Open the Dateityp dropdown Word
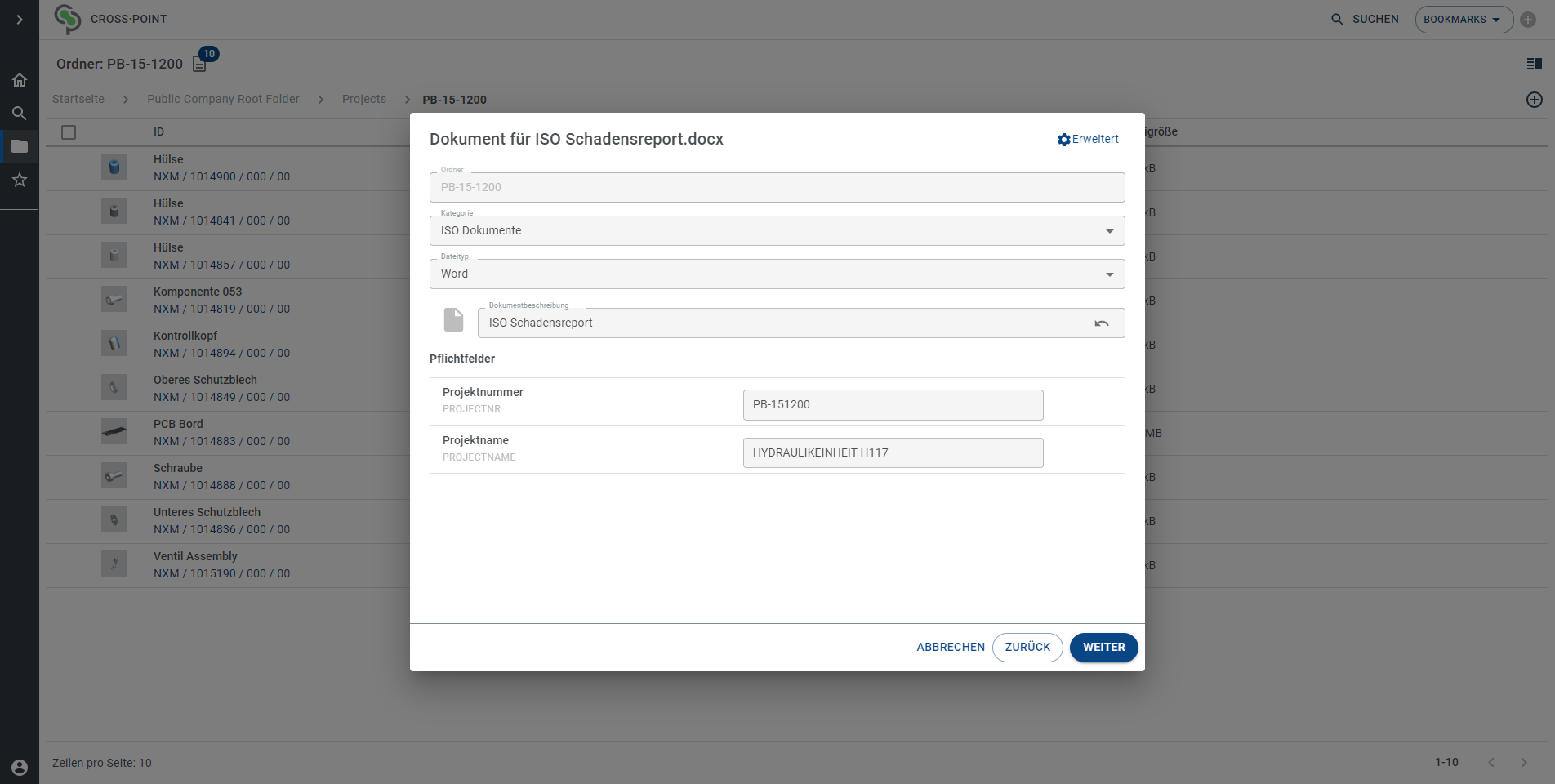 [x=777, y=274]
